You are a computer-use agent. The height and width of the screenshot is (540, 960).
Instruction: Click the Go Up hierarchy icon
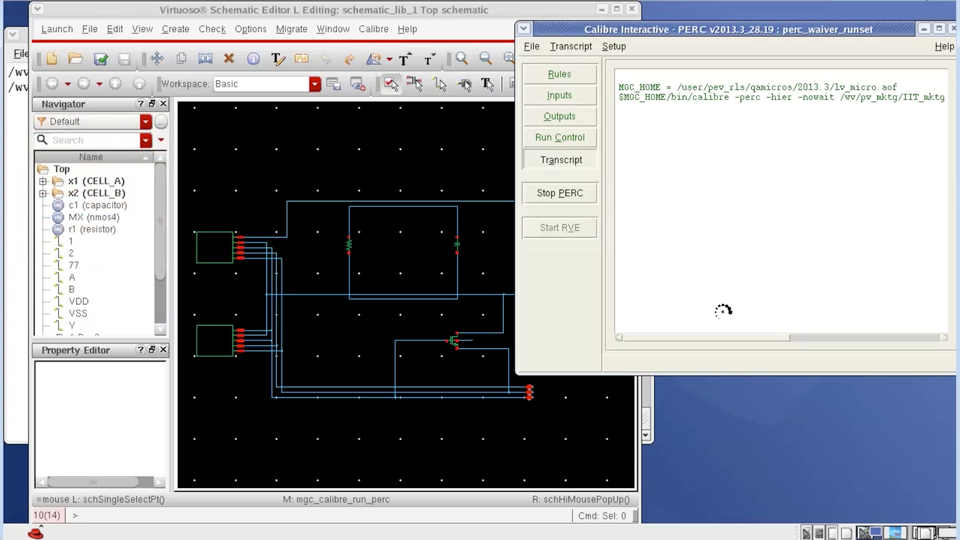pyautogui.click(x=115, y=84)
